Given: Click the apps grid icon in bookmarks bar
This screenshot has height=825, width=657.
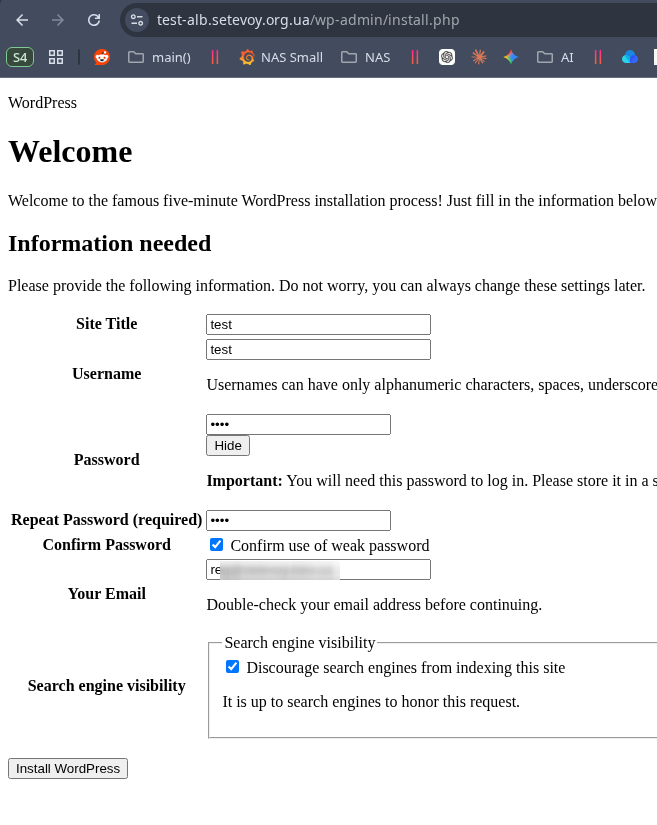Looking at the screenshot, I should (x=56, y=57).
